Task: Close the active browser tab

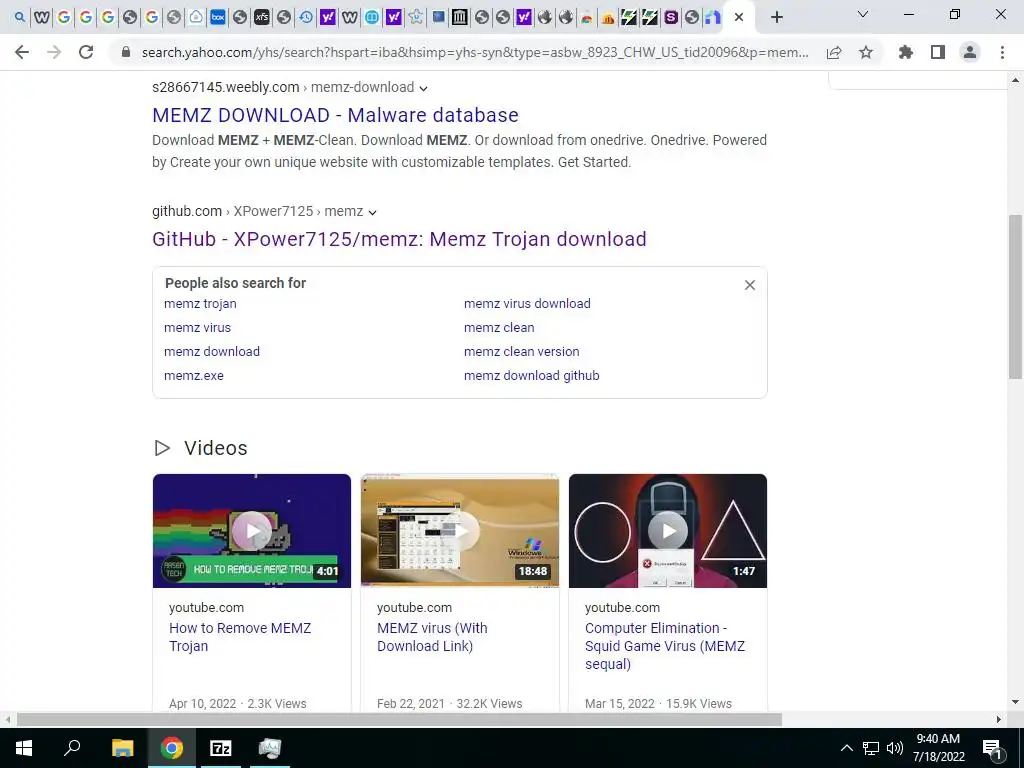Action: (739, 18)
